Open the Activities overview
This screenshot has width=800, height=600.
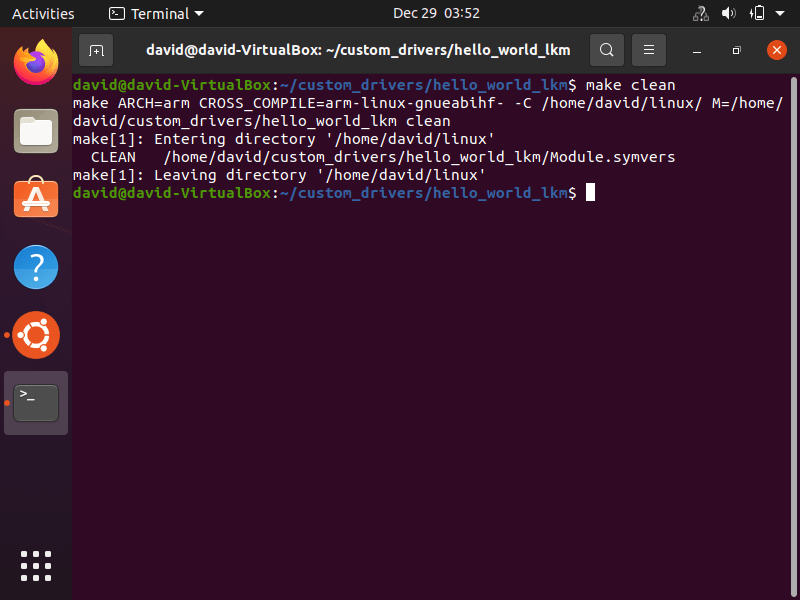point(43,13)
